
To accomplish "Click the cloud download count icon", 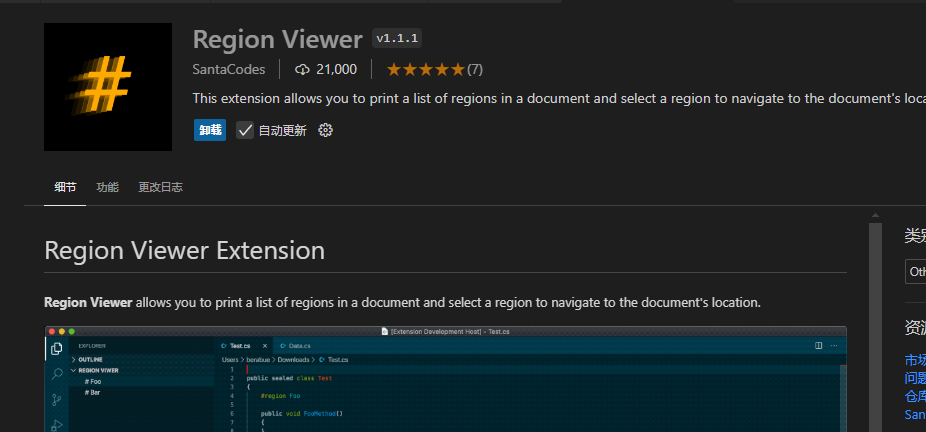I will point(302,70).
